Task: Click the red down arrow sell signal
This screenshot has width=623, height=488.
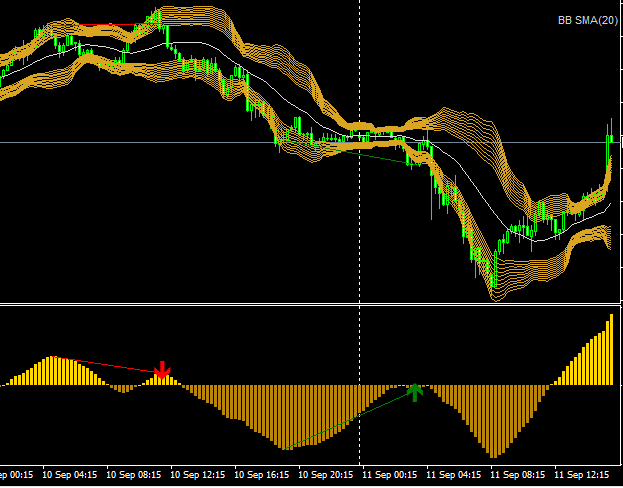Action: pos(162,371)
